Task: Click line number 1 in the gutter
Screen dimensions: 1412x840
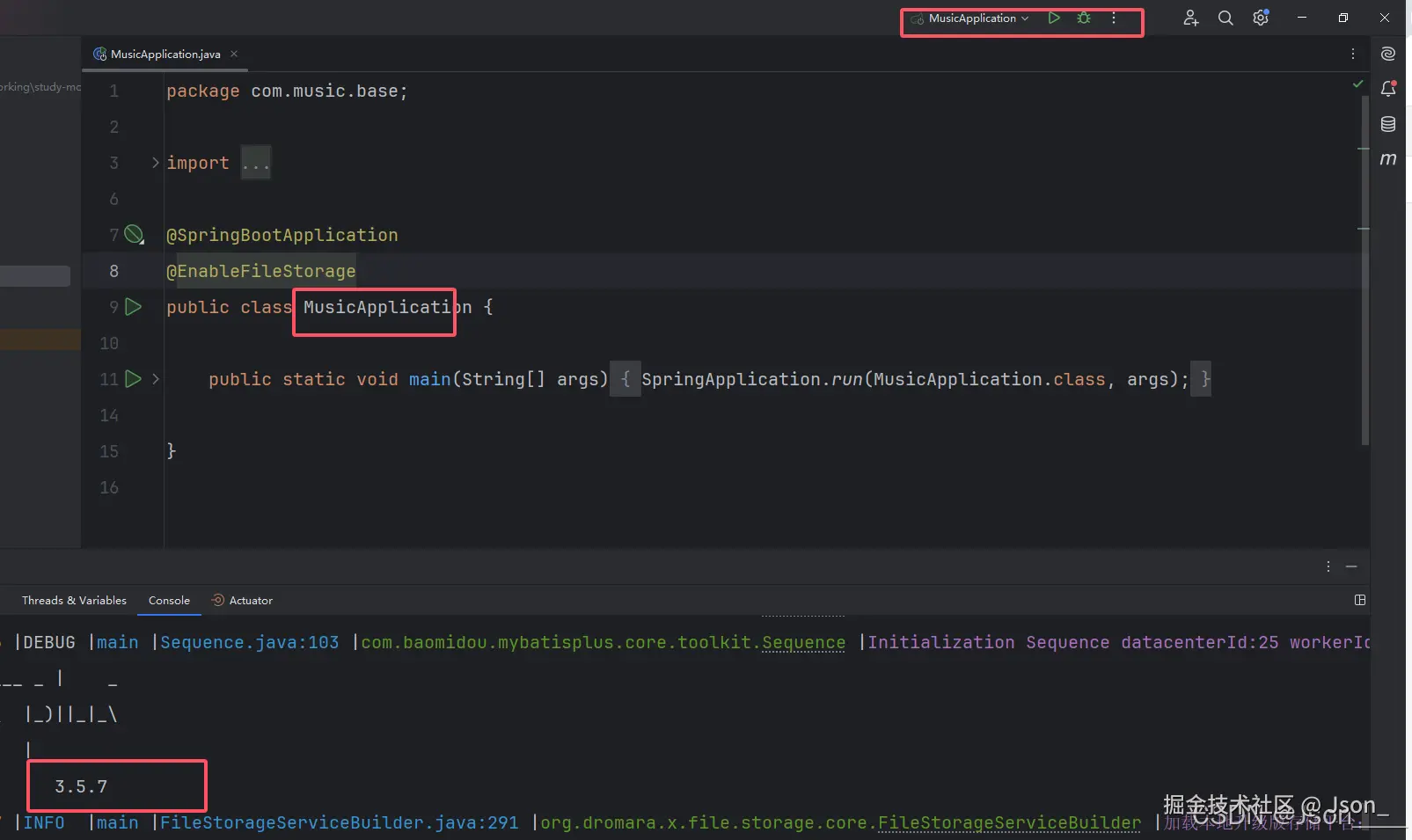Action: [x=113, y=91]
